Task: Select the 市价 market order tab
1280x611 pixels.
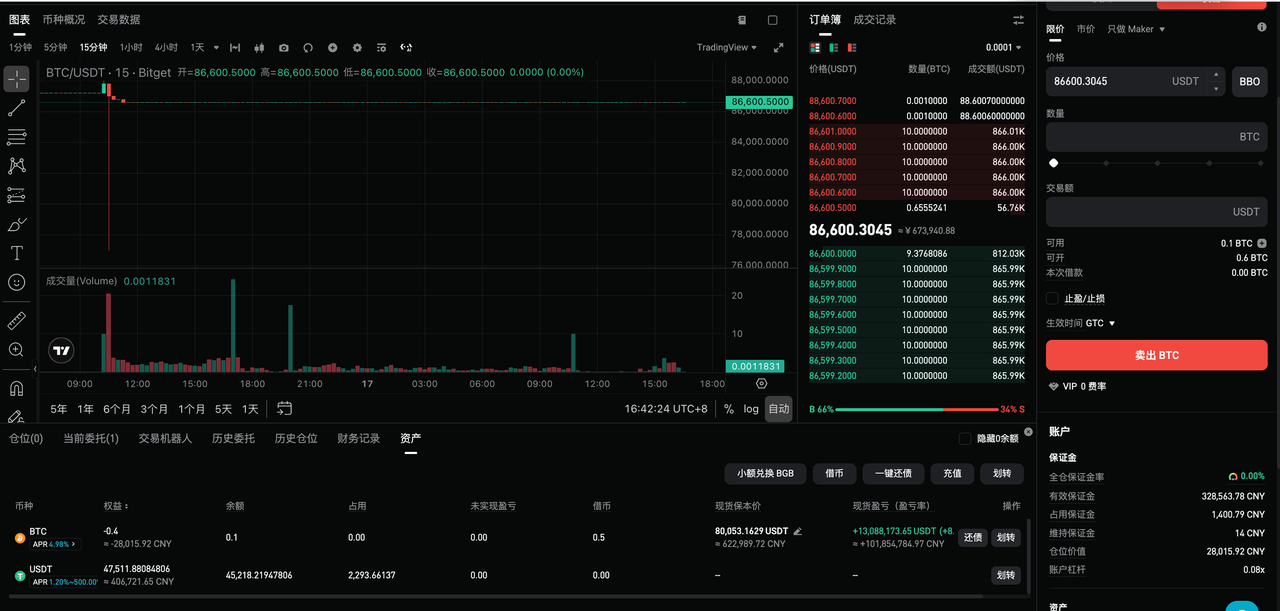Action: [1085, 29]
